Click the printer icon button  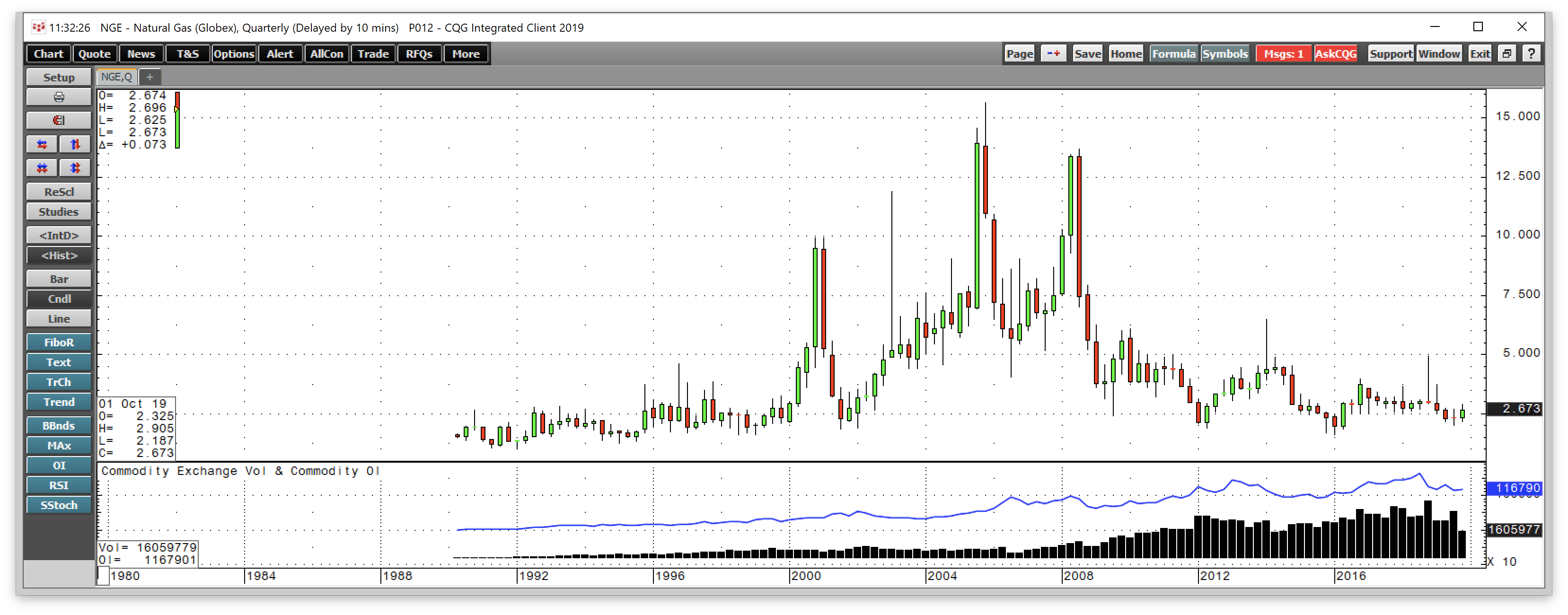59,97
